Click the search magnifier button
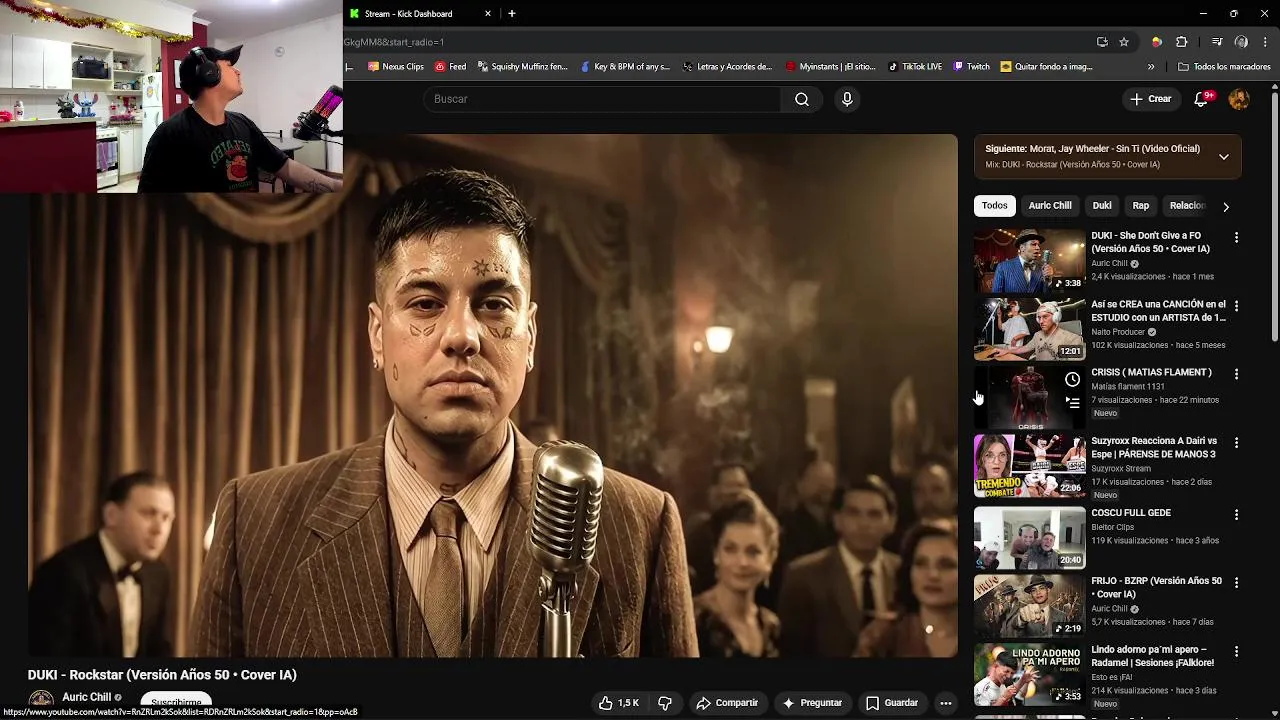Image resolution: width=1280 pixels, height=720 pixels. click(802, 99)
